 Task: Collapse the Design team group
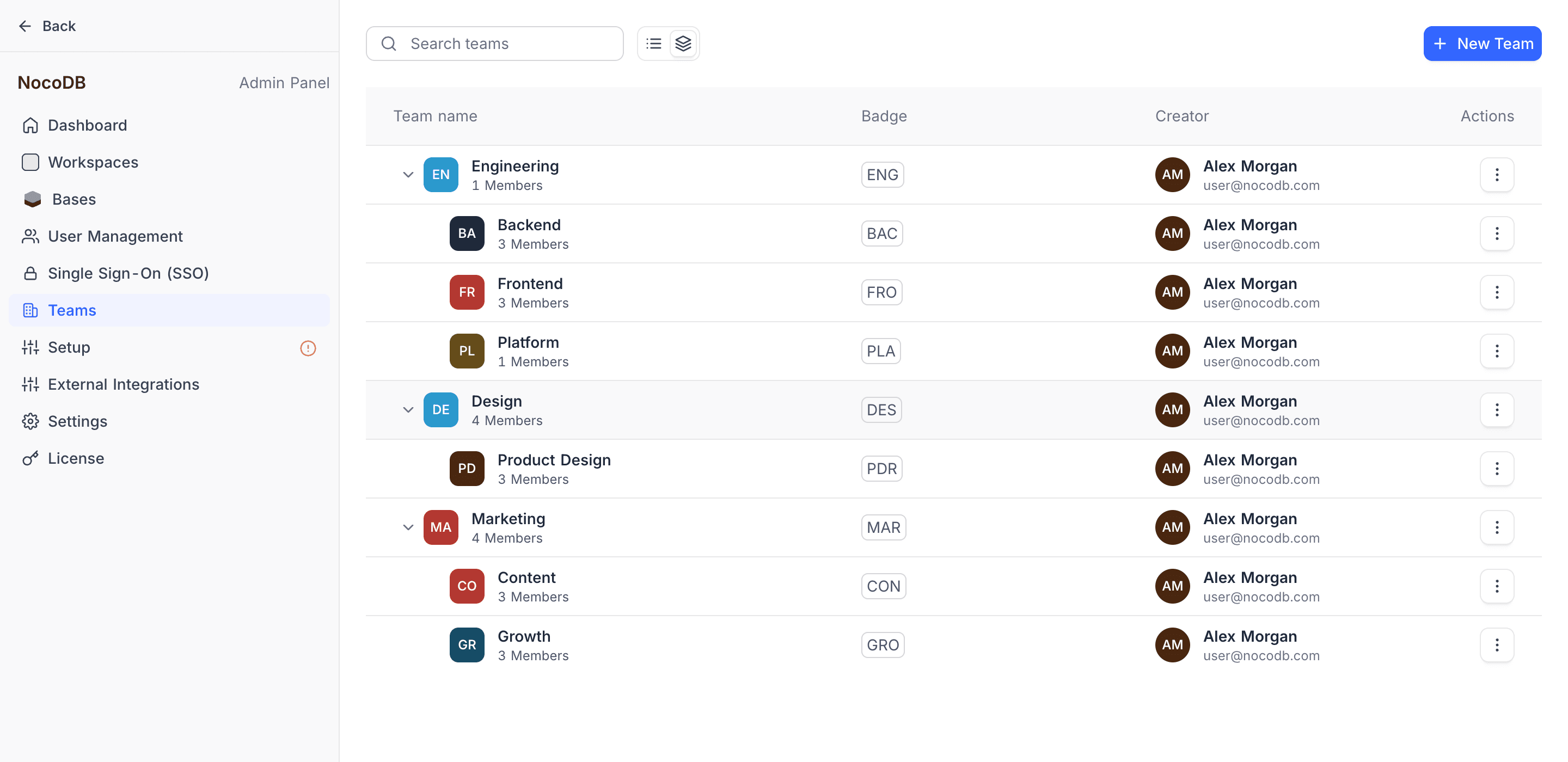pyautogui.click(x=408, y=410)
